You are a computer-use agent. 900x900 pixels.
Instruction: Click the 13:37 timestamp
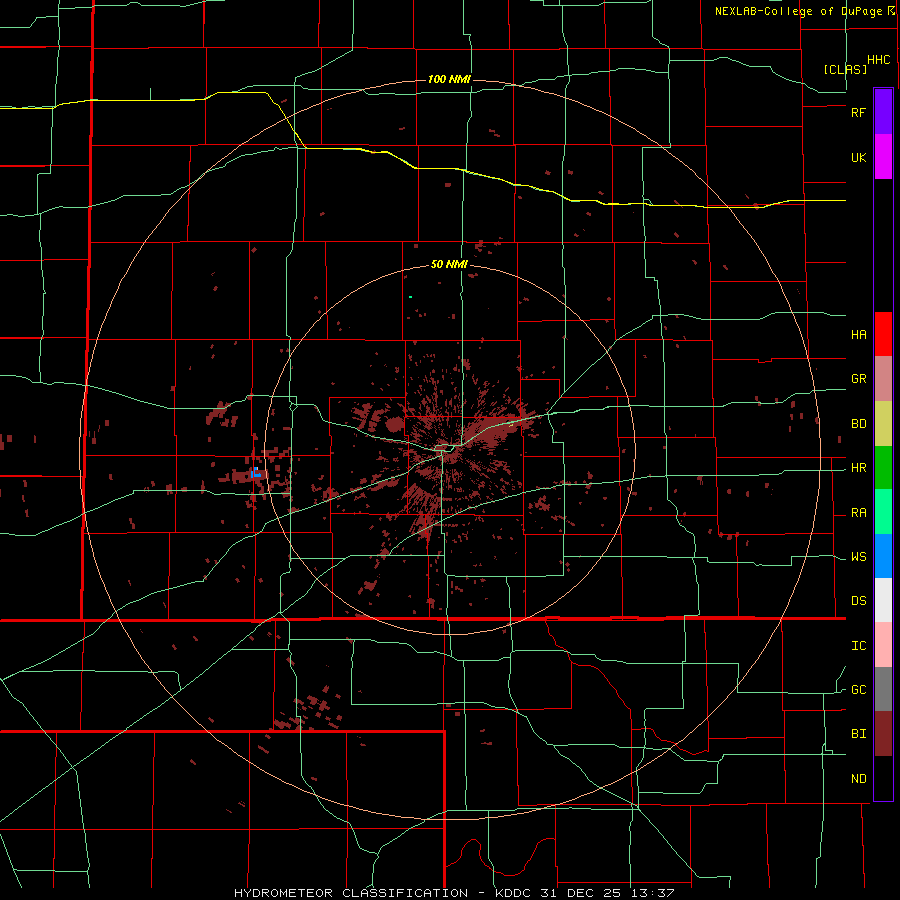click(x=655, y=893)
